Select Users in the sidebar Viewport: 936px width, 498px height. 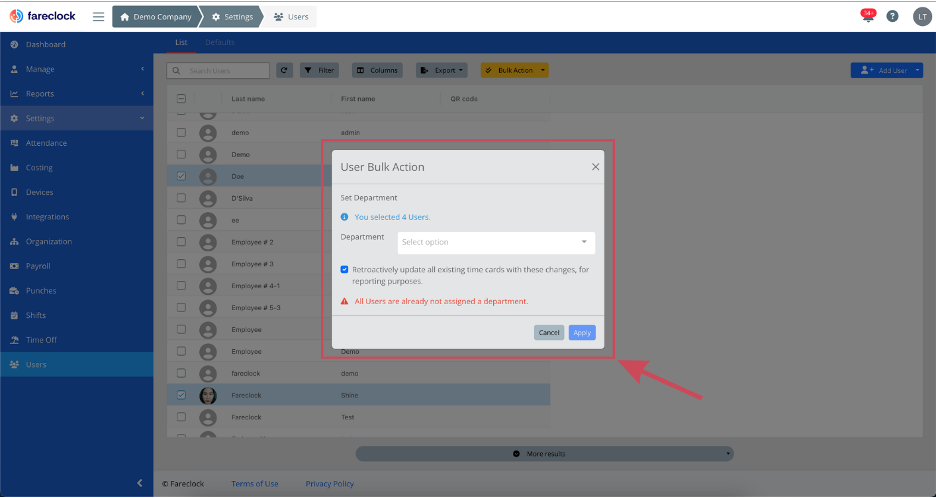pos(76,364)
